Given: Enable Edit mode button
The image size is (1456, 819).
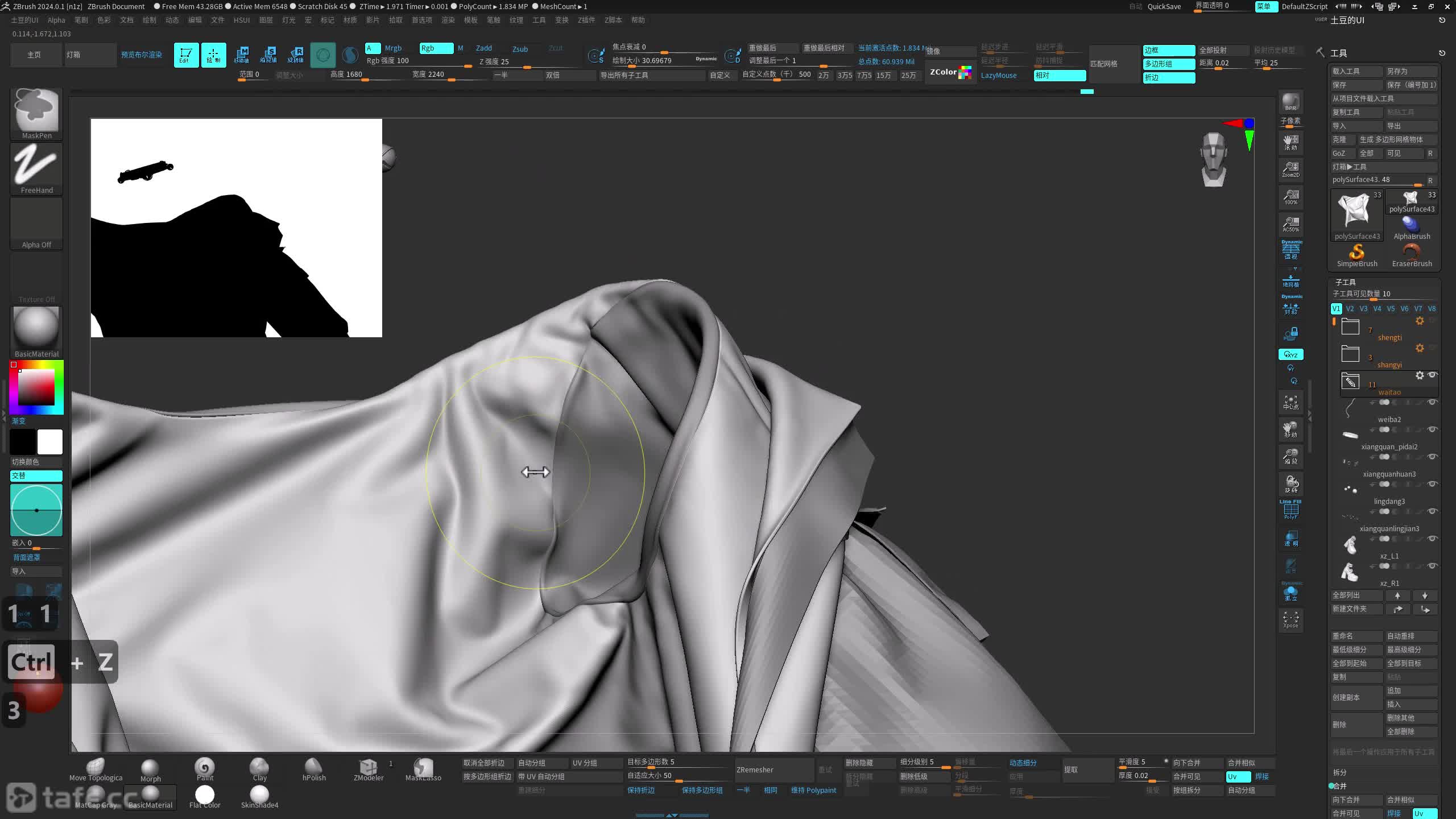Looking at the screenshot, I should 186,55.
